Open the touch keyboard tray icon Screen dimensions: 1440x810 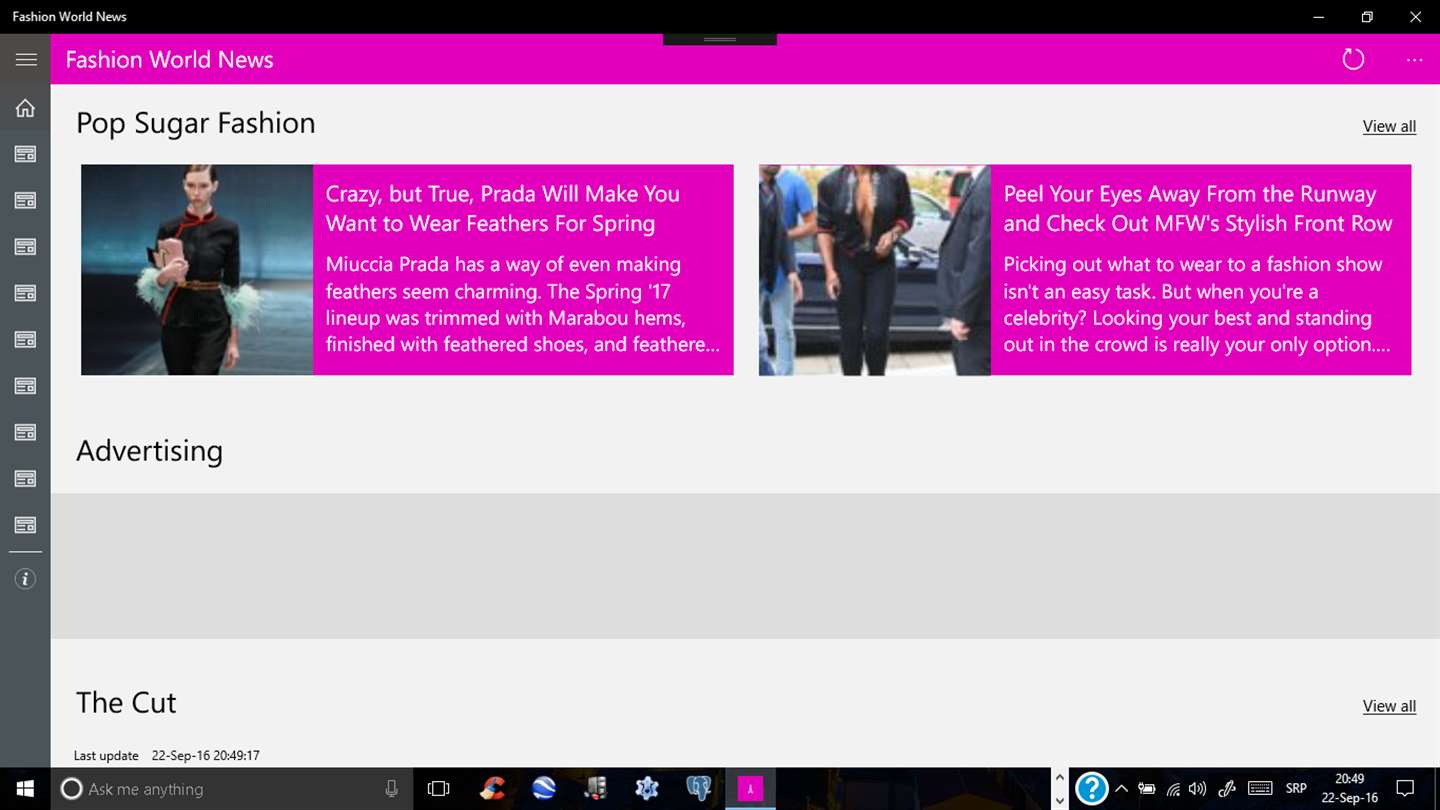[x=1260, y=789]
